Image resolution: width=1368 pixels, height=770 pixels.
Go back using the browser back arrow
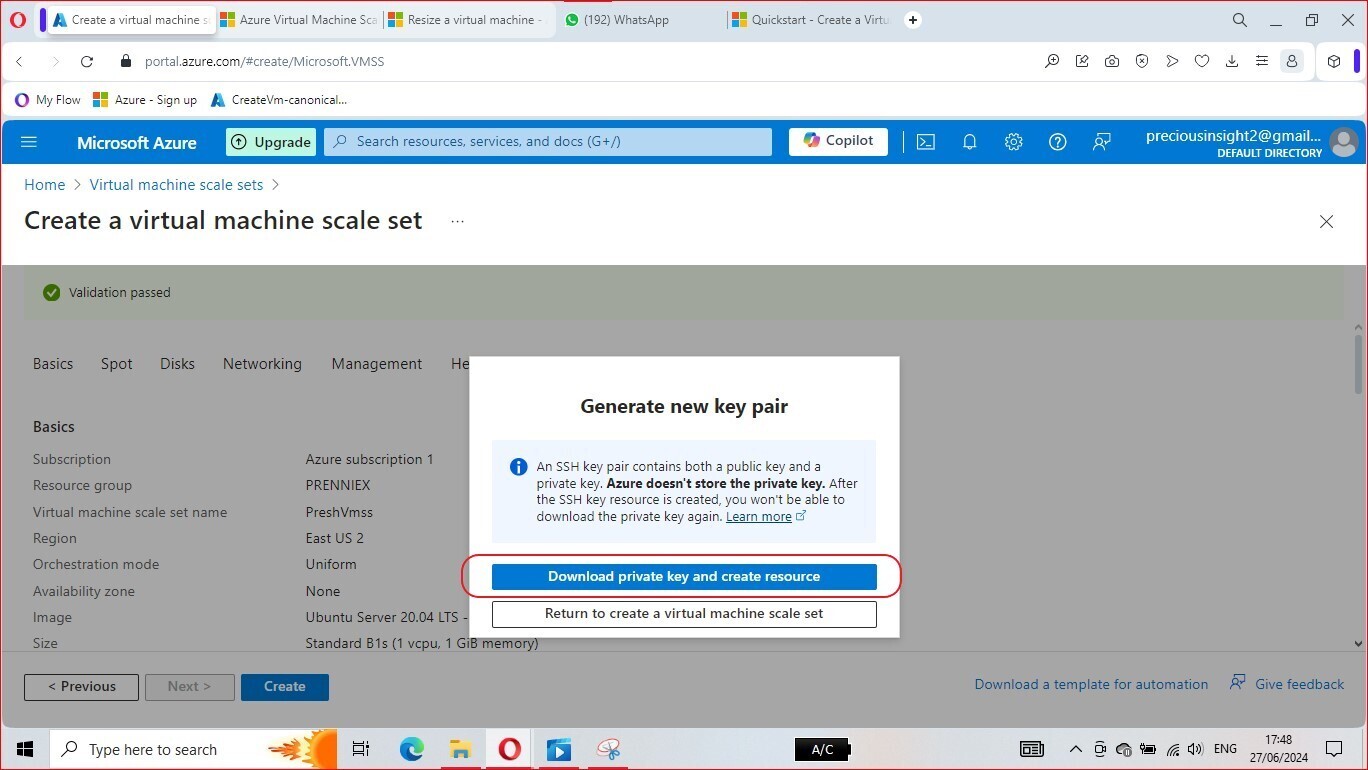click(19, 61)
